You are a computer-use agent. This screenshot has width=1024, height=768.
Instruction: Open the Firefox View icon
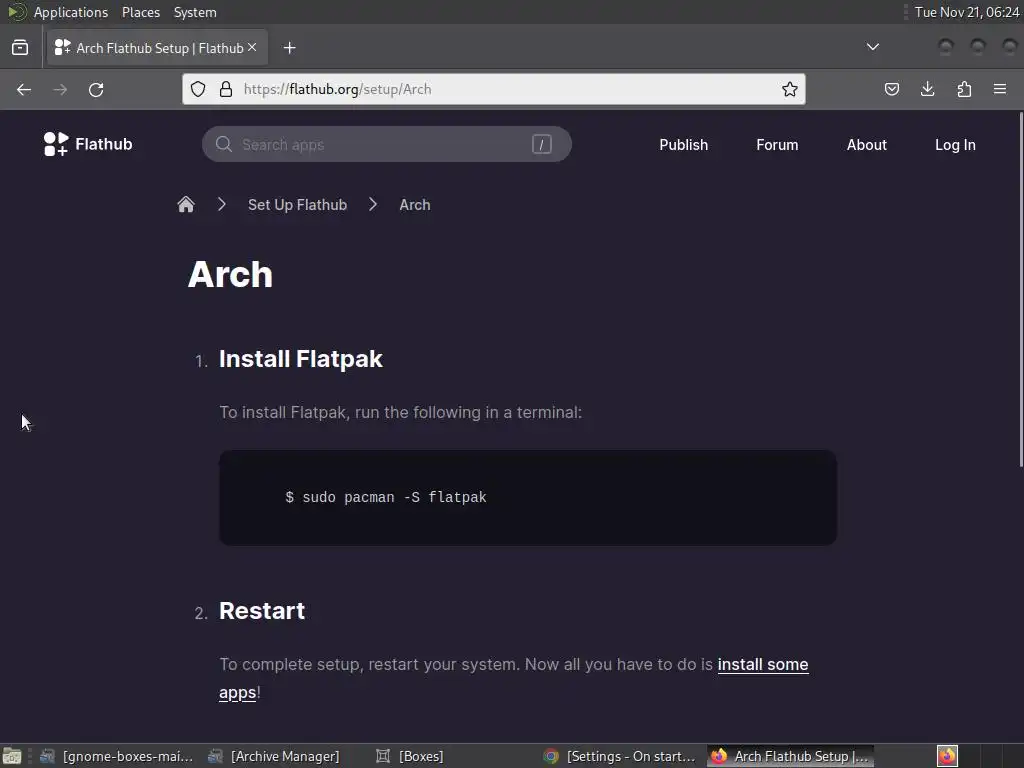(20, 48)
